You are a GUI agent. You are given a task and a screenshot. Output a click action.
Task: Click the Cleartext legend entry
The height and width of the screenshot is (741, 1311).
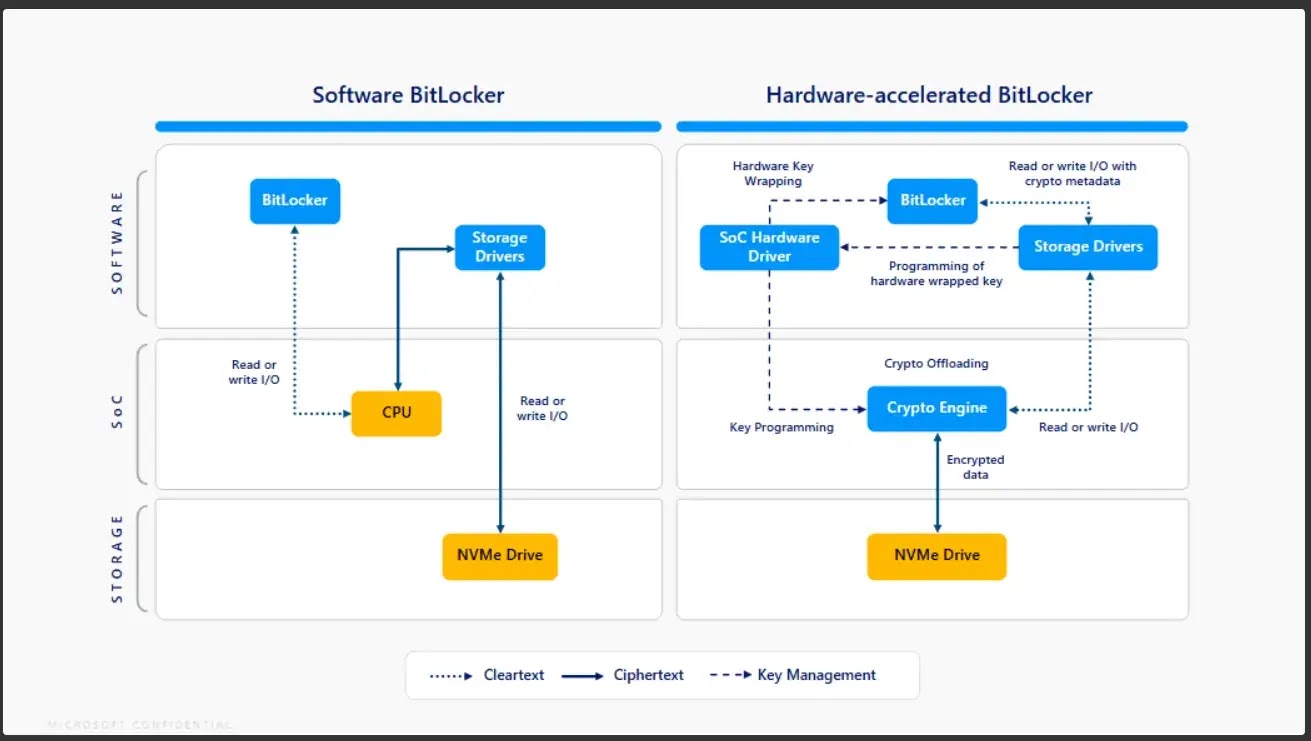513,675
